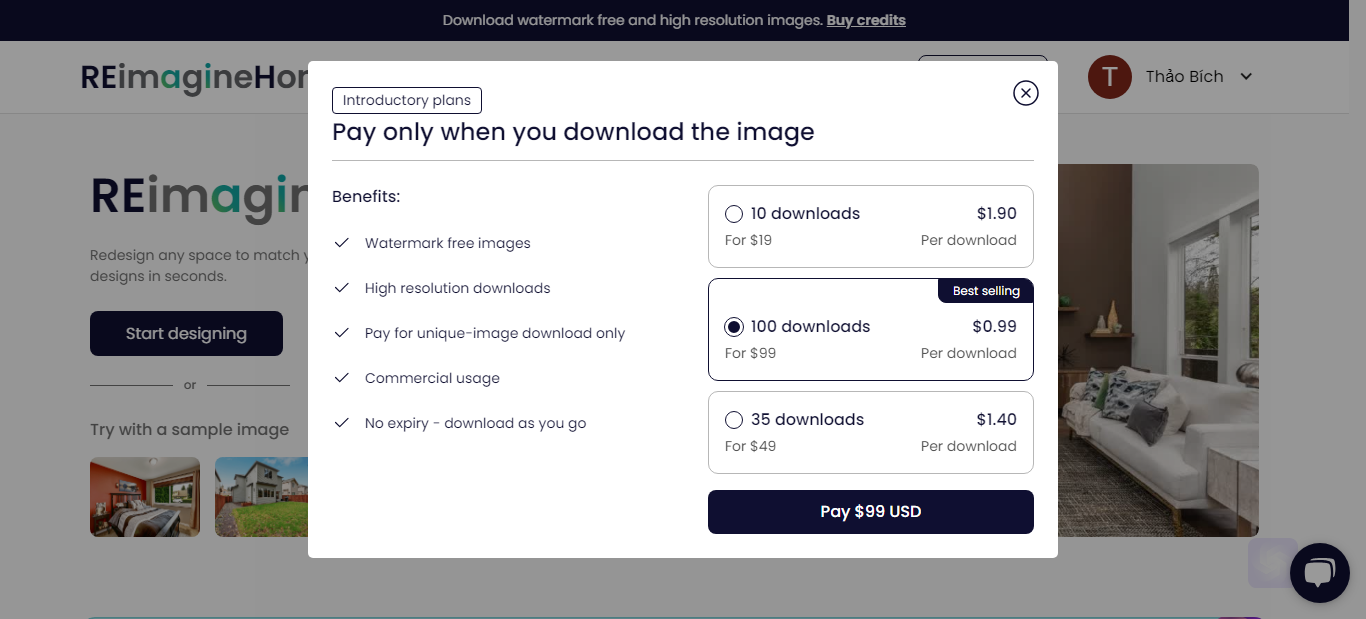
Task: Select the 10 downloads radio option
Action: tap(734, 214)
